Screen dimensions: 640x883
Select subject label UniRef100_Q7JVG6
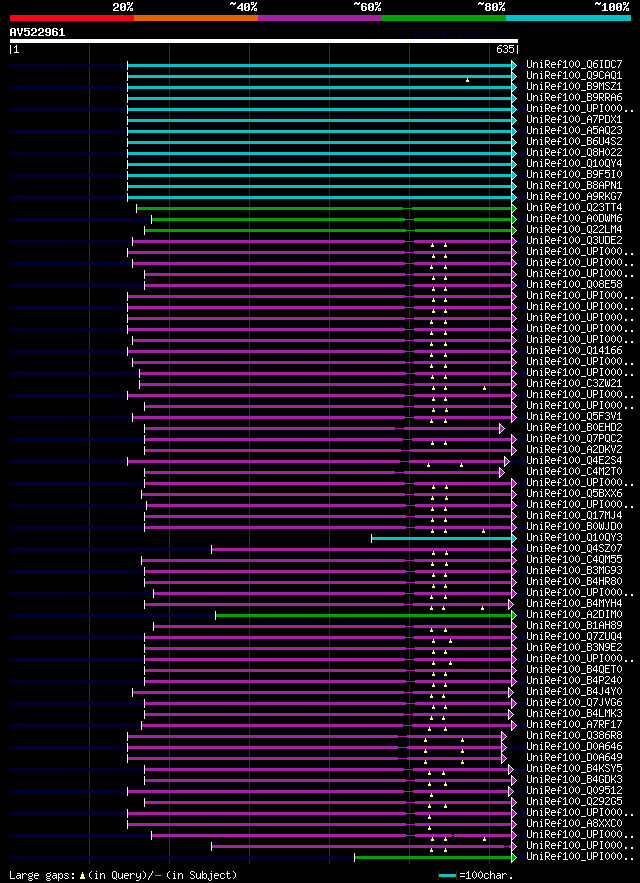click(574, 703)
